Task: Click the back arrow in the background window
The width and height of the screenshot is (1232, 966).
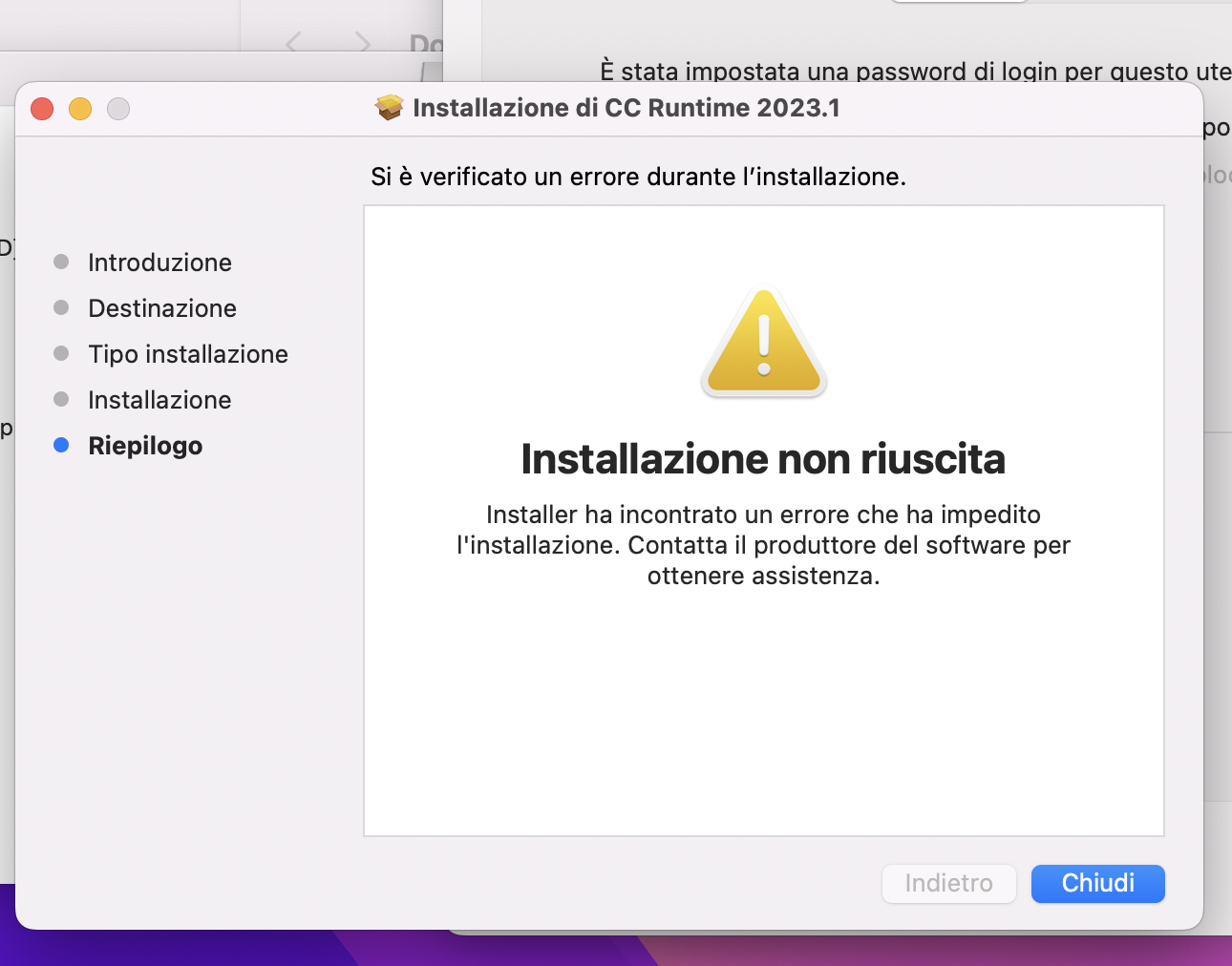Action: tap(293, 42)
